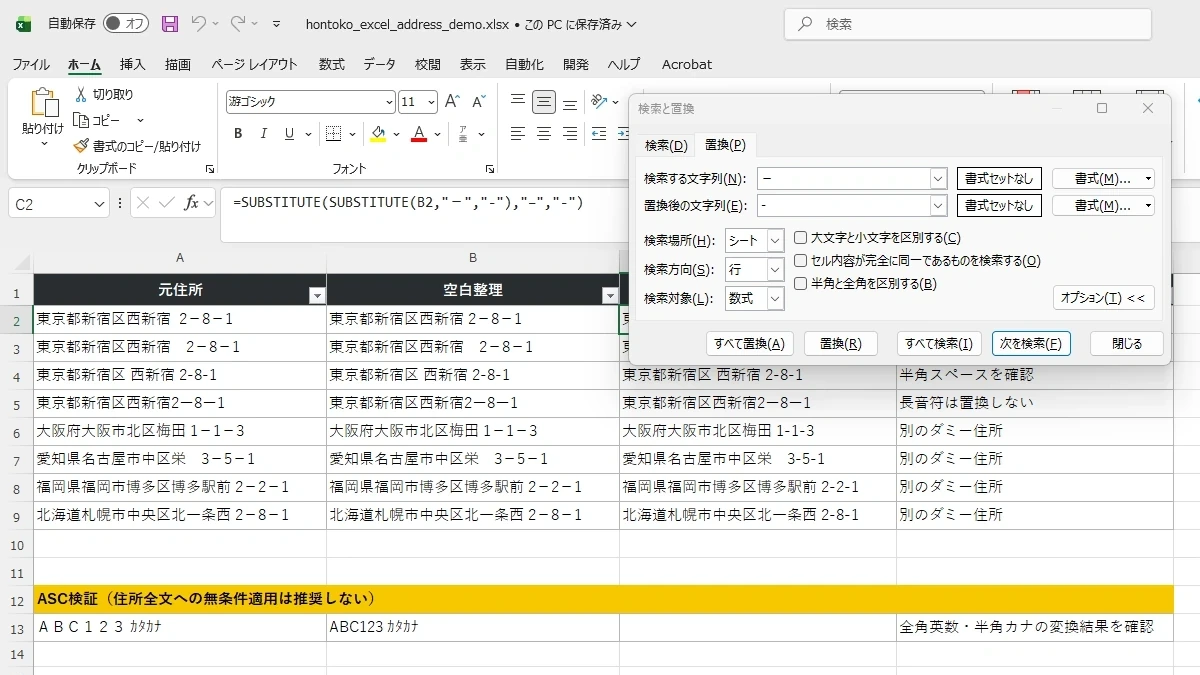Screen dimensions: 1200x675
Task: Switch to the 挿入 ribbon tab
Action: pos(133,64)
